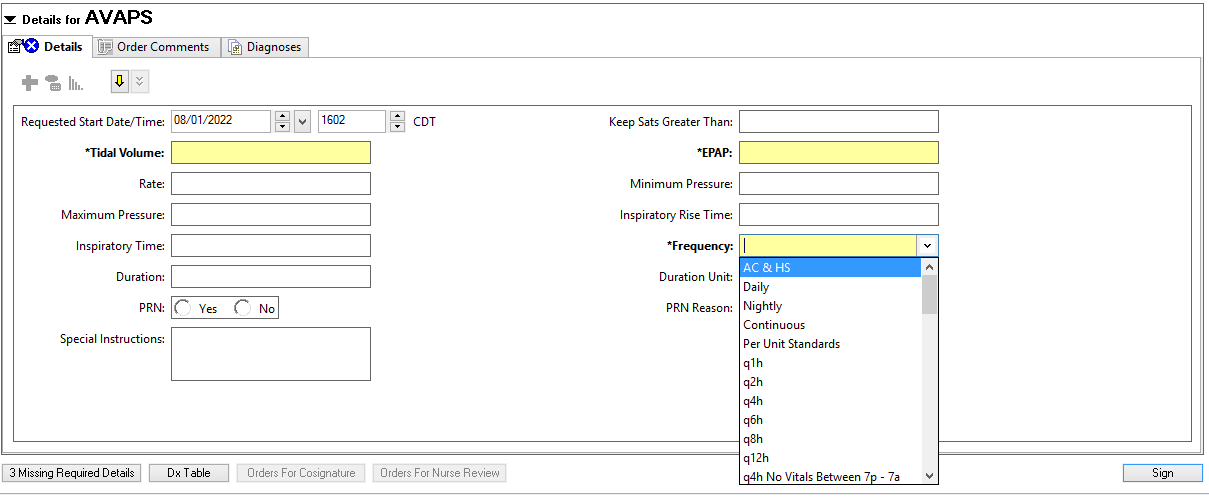This screenshot has width=1209, height=500.
Task: Click the Frequency list scrollbar thumb
Action: 929,295
